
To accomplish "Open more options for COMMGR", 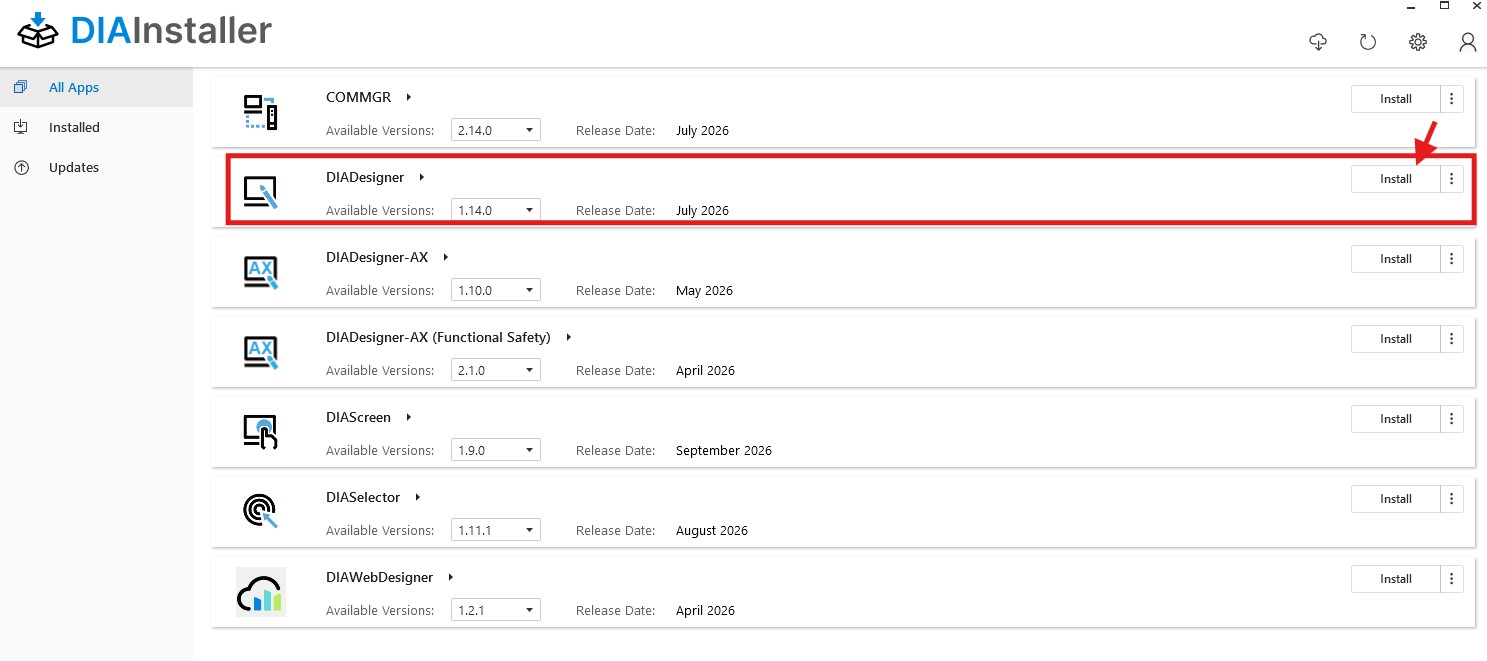I will pyautogui.click(x=1452, y=99).
